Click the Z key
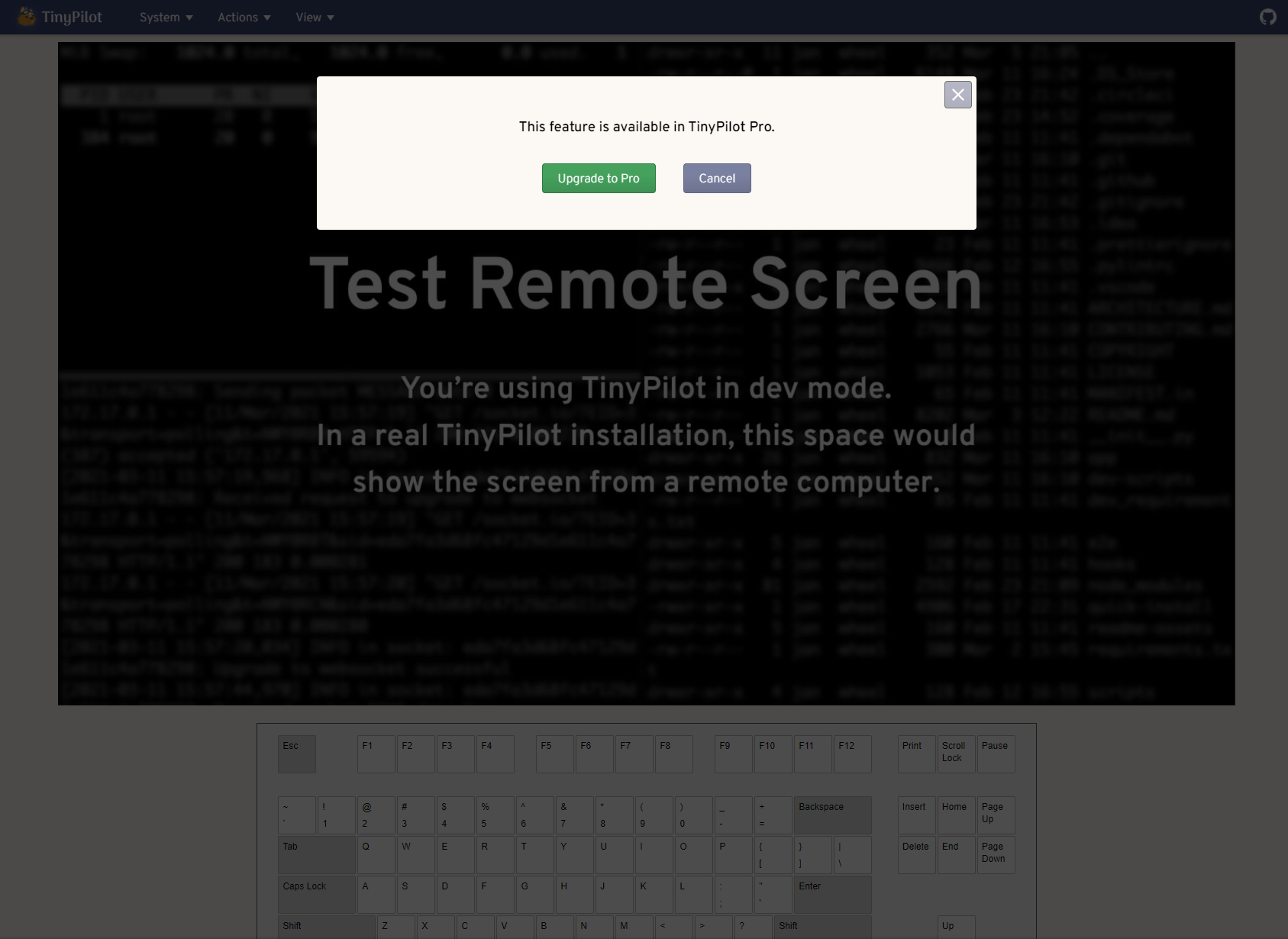The width and height of the screenshot is (1288, 939). pyautogui.click(x=396, y=927)
